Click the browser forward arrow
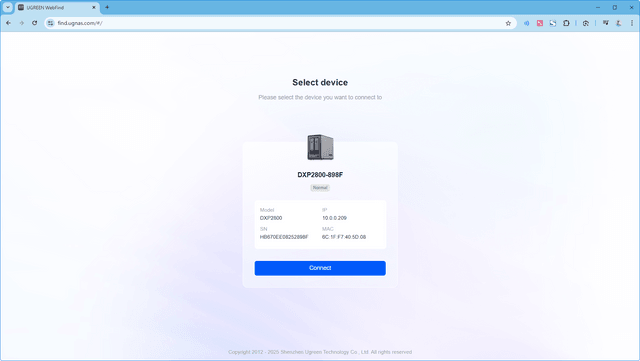The width and height of the screenshot is (640, 361). point(22,23)
